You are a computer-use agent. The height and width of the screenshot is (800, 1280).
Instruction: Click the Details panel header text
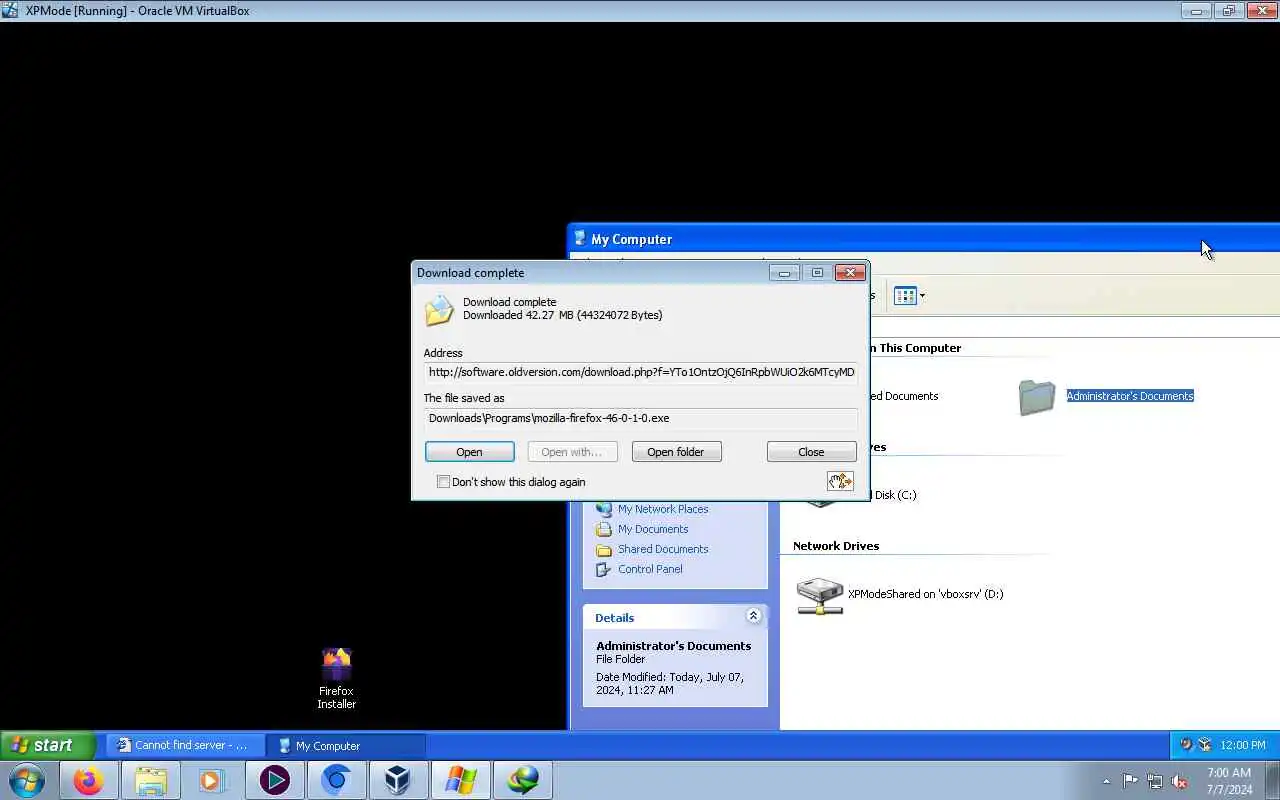click(614, 618)
